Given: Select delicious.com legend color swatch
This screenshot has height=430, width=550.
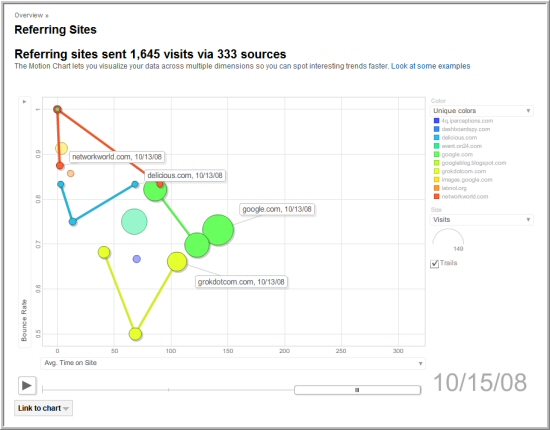Looking at the screenshot, I should pos(436,137).
